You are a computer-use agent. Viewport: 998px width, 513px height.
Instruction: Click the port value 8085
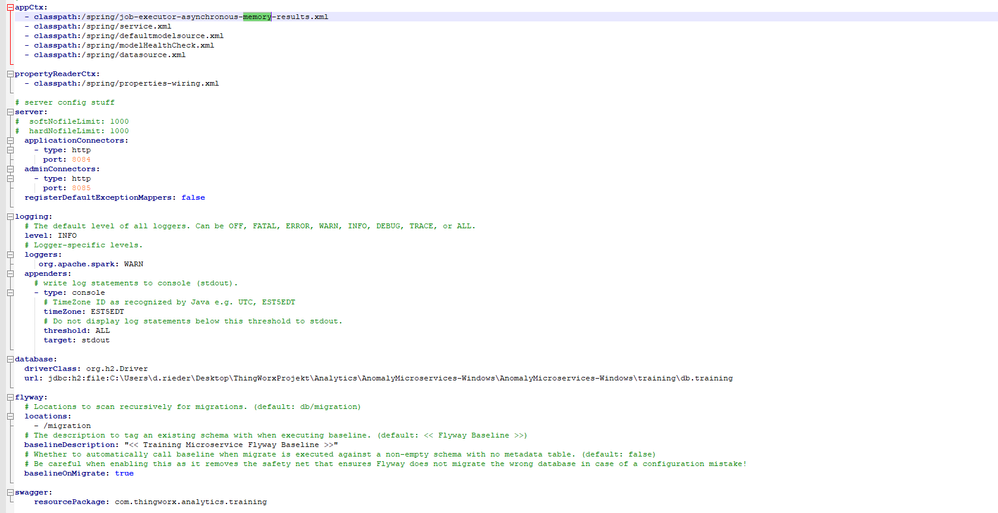point(81,188)
